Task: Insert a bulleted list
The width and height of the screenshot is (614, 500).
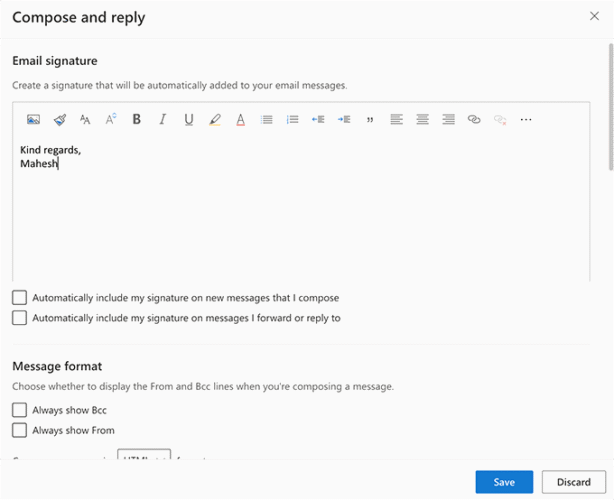Action: click(x=267, y=120)
